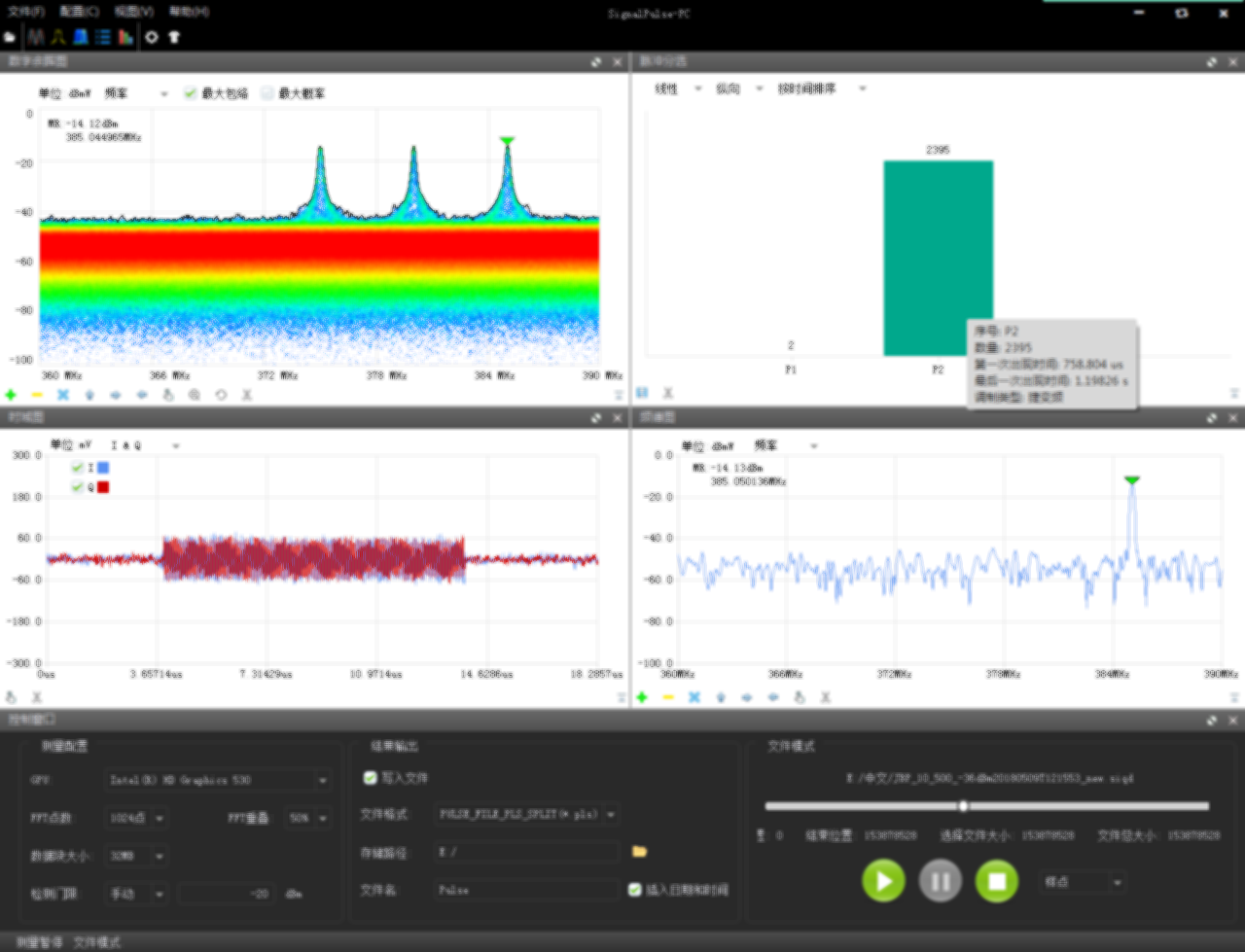Float the control window panel

[1212, 721]
